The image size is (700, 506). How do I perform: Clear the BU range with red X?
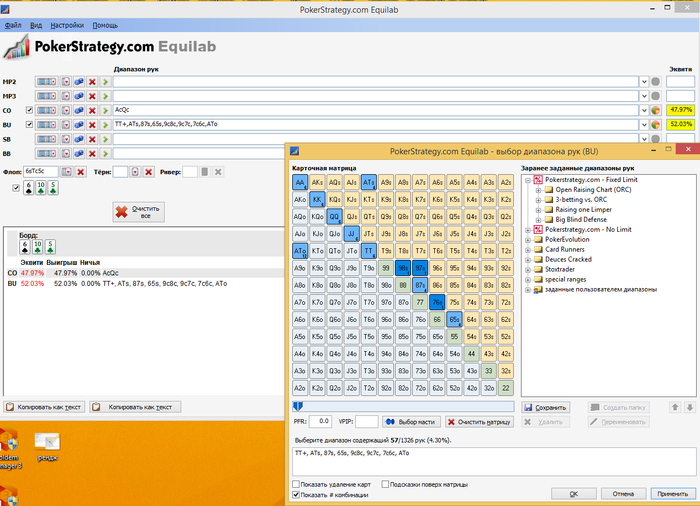[92, 125]
